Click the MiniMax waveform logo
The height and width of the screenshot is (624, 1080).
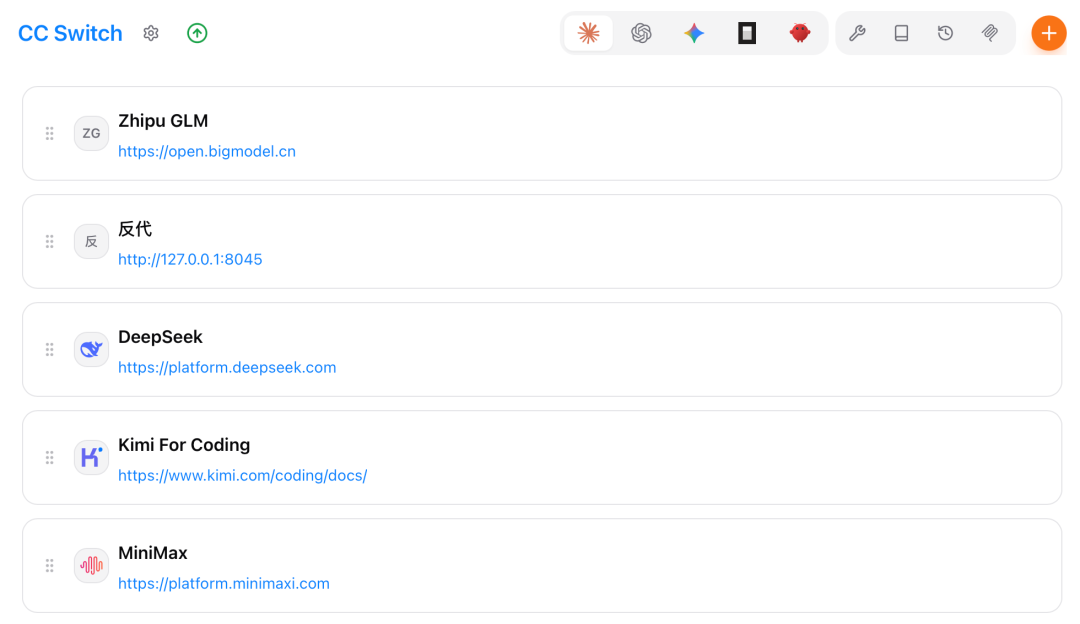pyautogui.click(x=91, y=566)
